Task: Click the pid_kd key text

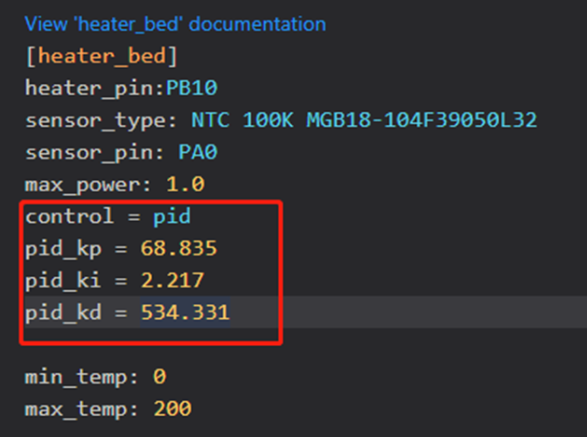Action: 63,313
